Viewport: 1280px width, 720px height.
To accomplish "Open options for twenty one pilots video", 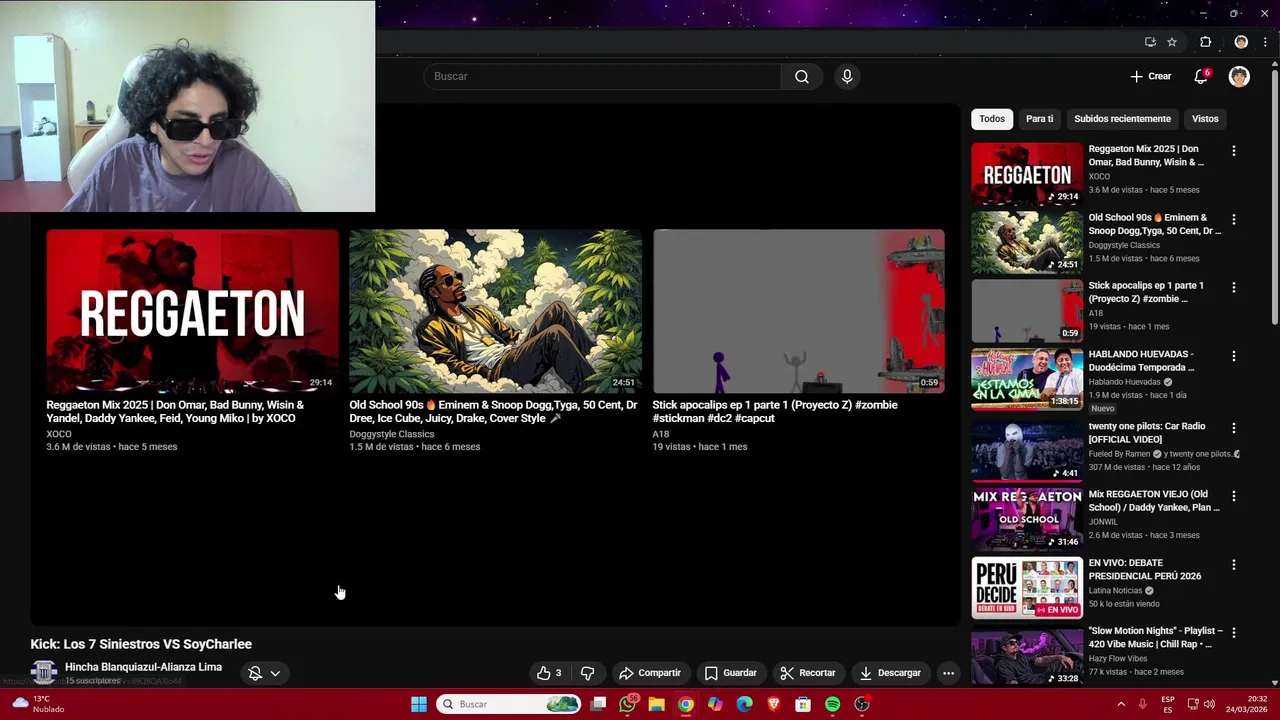I will point(1233,428).
